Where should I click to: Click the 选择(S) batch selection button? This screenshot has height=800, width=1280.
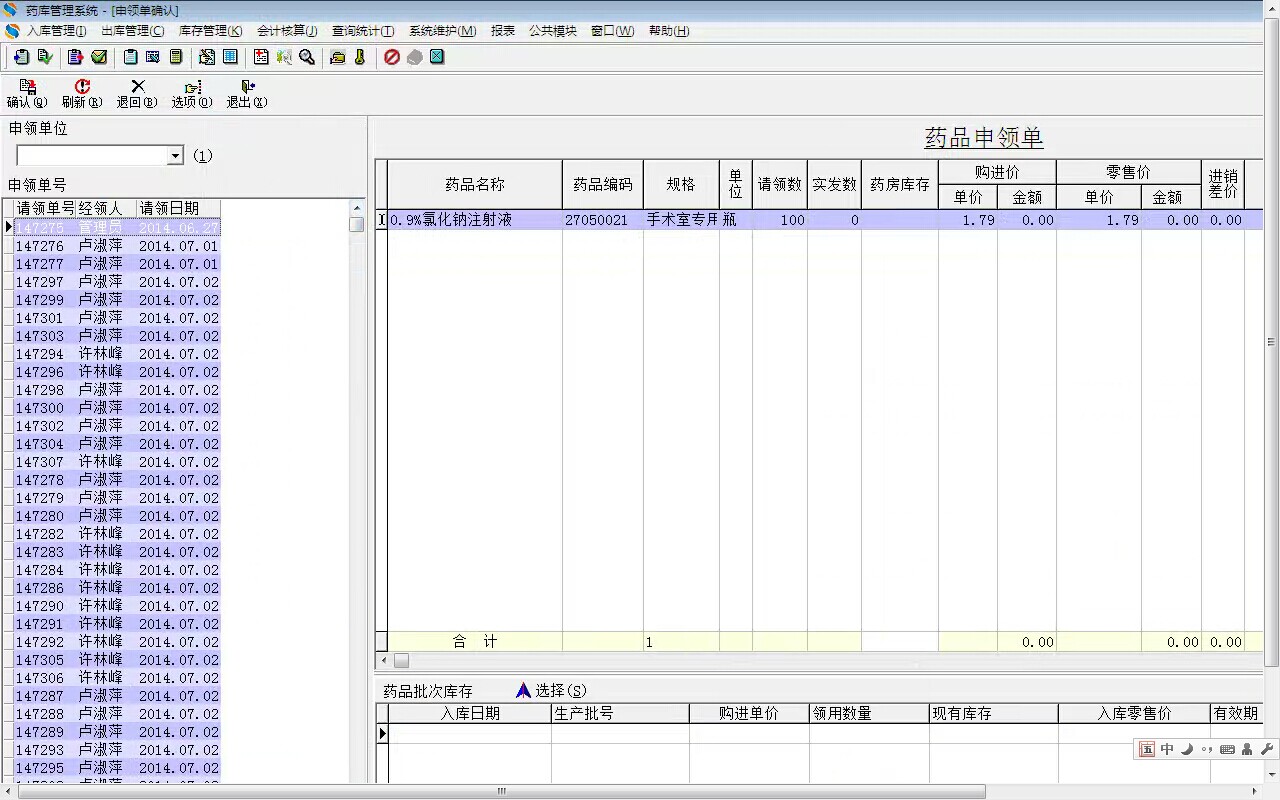551,691
